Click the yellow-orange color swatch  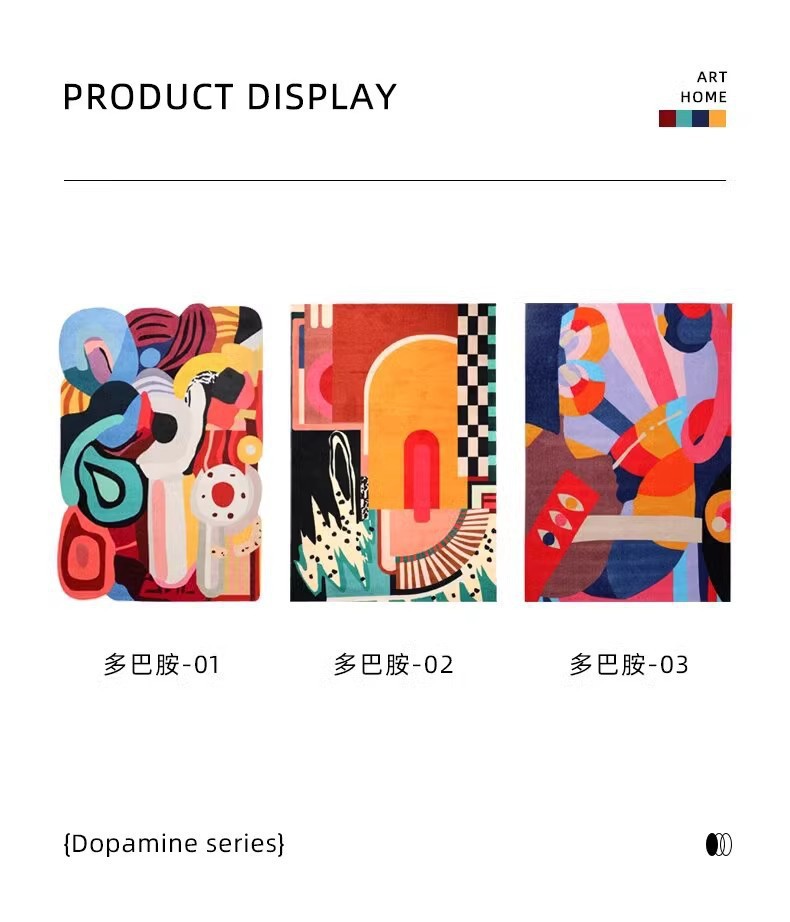tap(717, 118)
